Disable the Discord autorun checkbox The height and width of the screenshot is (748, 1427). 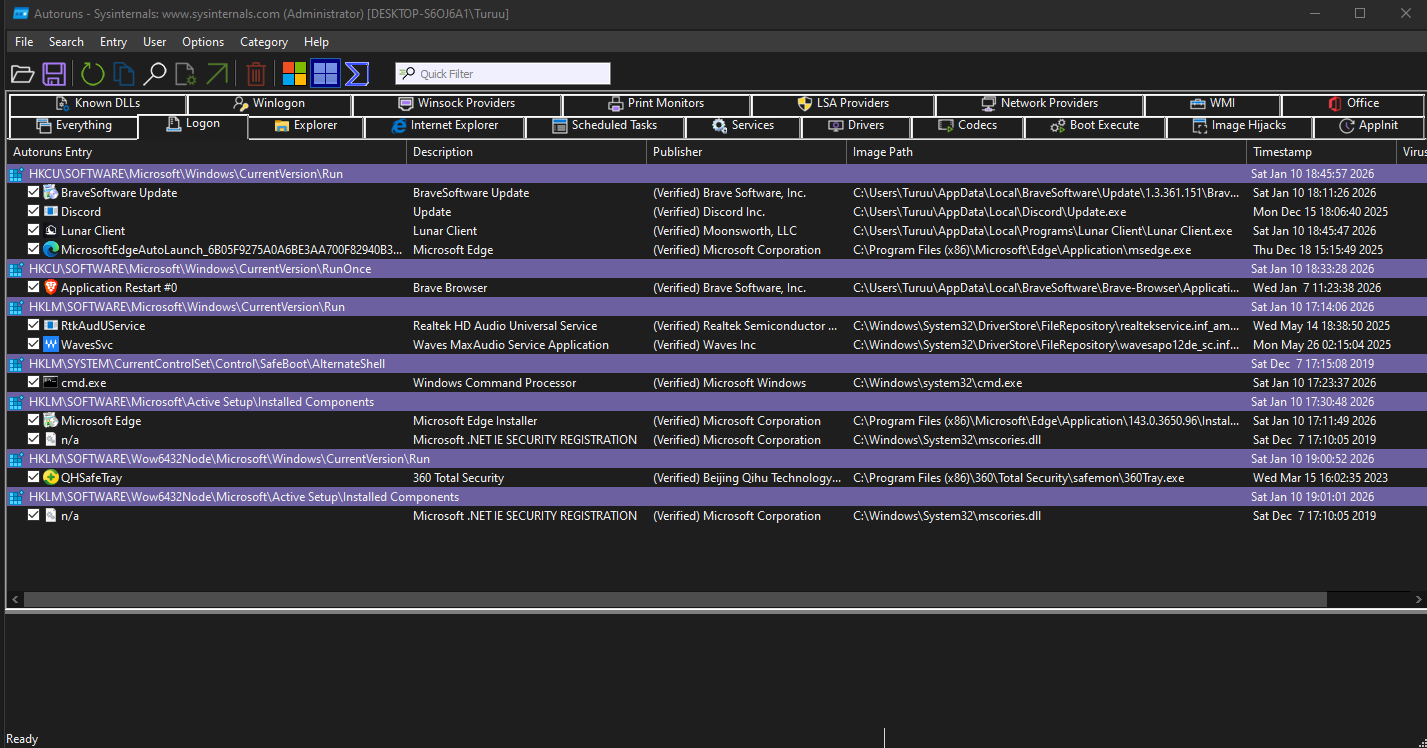(34, 212)
